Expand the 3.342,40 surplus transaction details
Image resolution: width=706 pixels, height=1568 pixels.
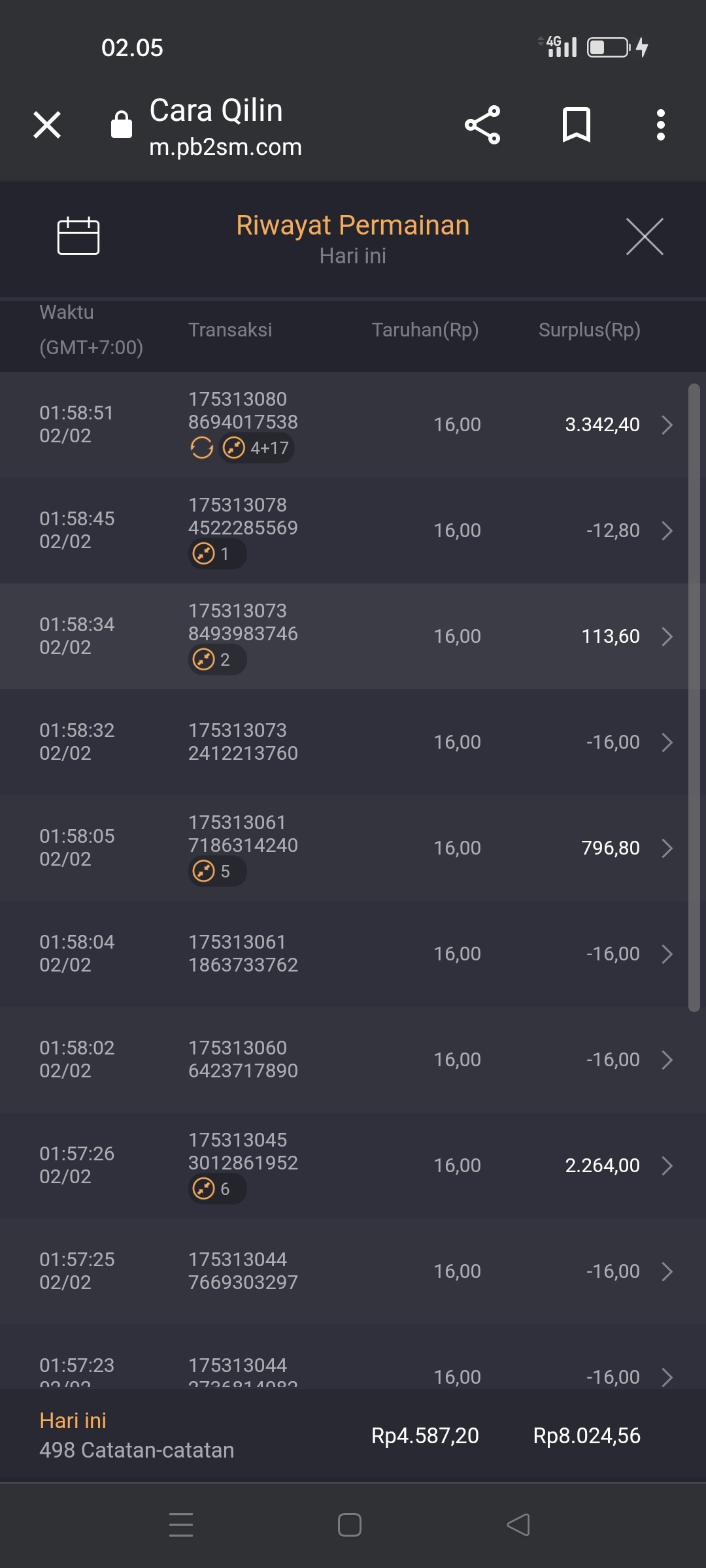[667, 425]
